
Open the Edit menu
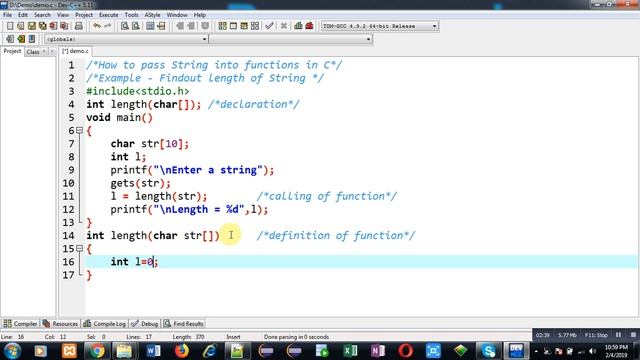[23, 15]
